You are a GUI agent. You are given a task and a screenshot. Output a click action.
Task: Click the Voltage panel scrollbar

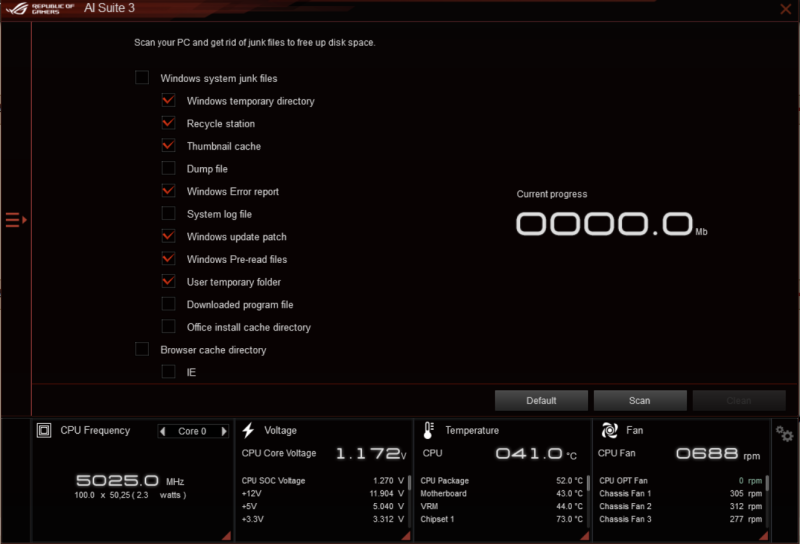[409, 483]
